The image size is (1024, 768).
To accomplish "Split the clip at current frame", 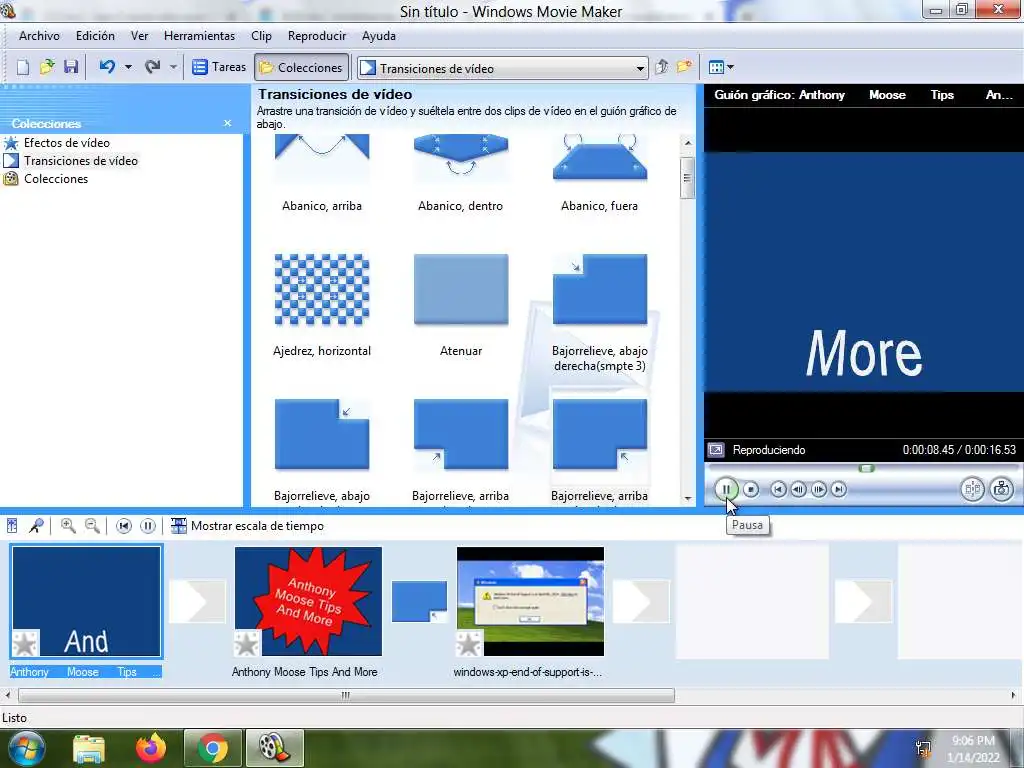I will click(972, 489).
